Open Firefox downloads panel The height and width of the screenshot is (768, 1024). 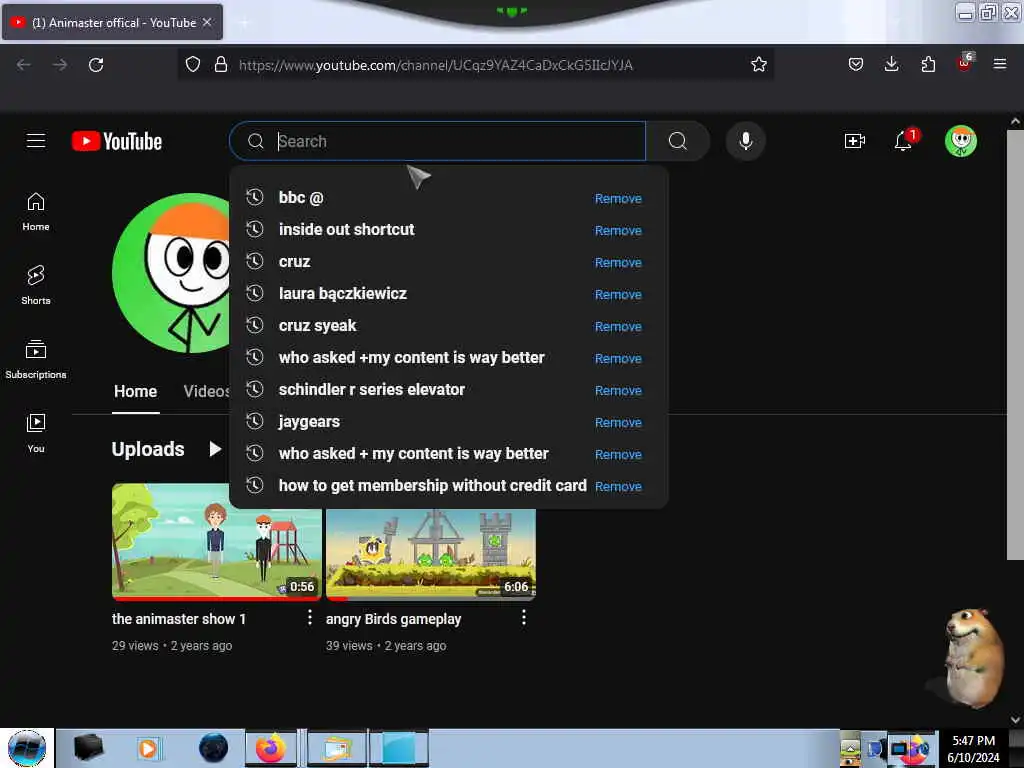pyautogui.click(x=891, y=64)
